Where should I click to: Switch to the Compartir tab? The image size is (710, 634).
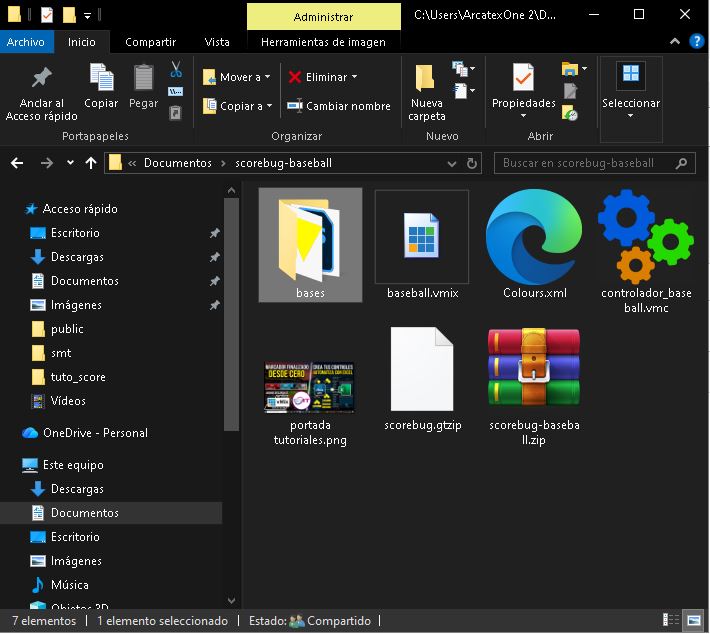(x=150, y=42)
